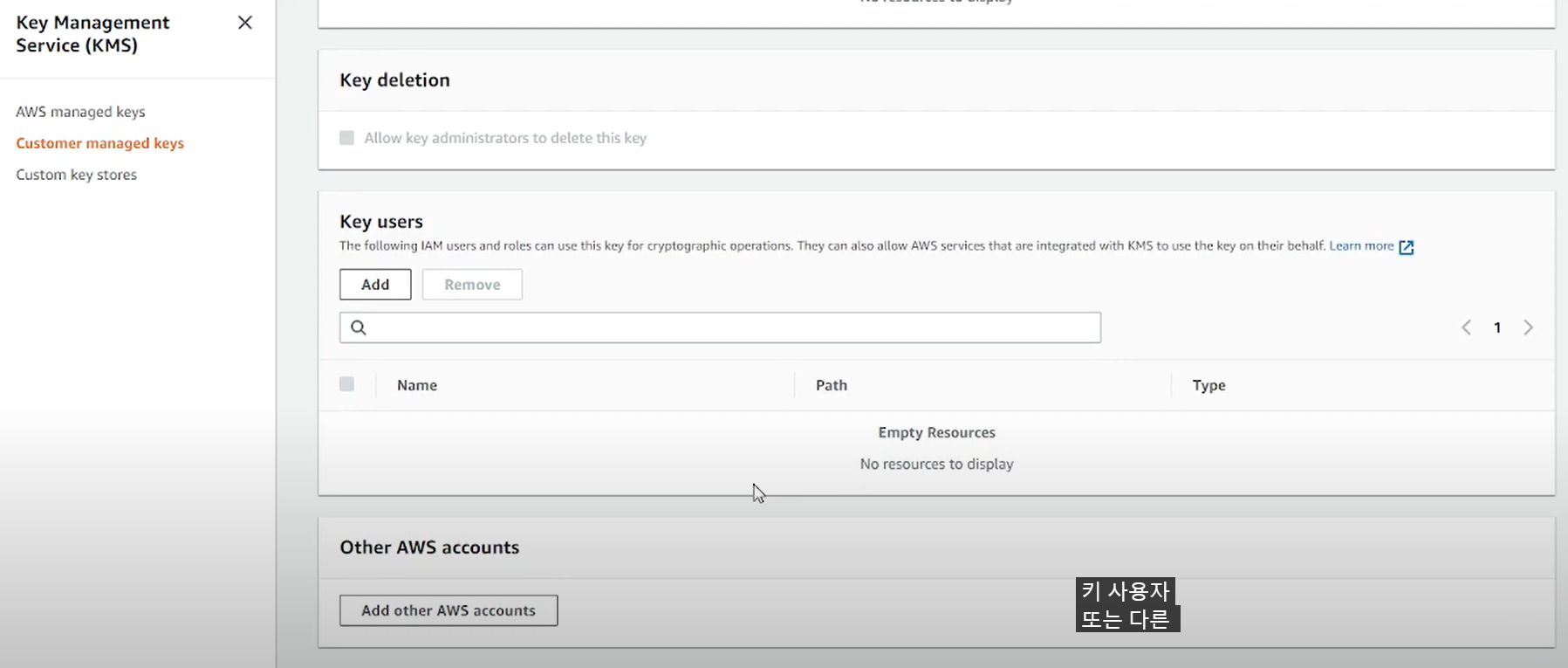Focus the Key users search field

[x=720, y=327]
